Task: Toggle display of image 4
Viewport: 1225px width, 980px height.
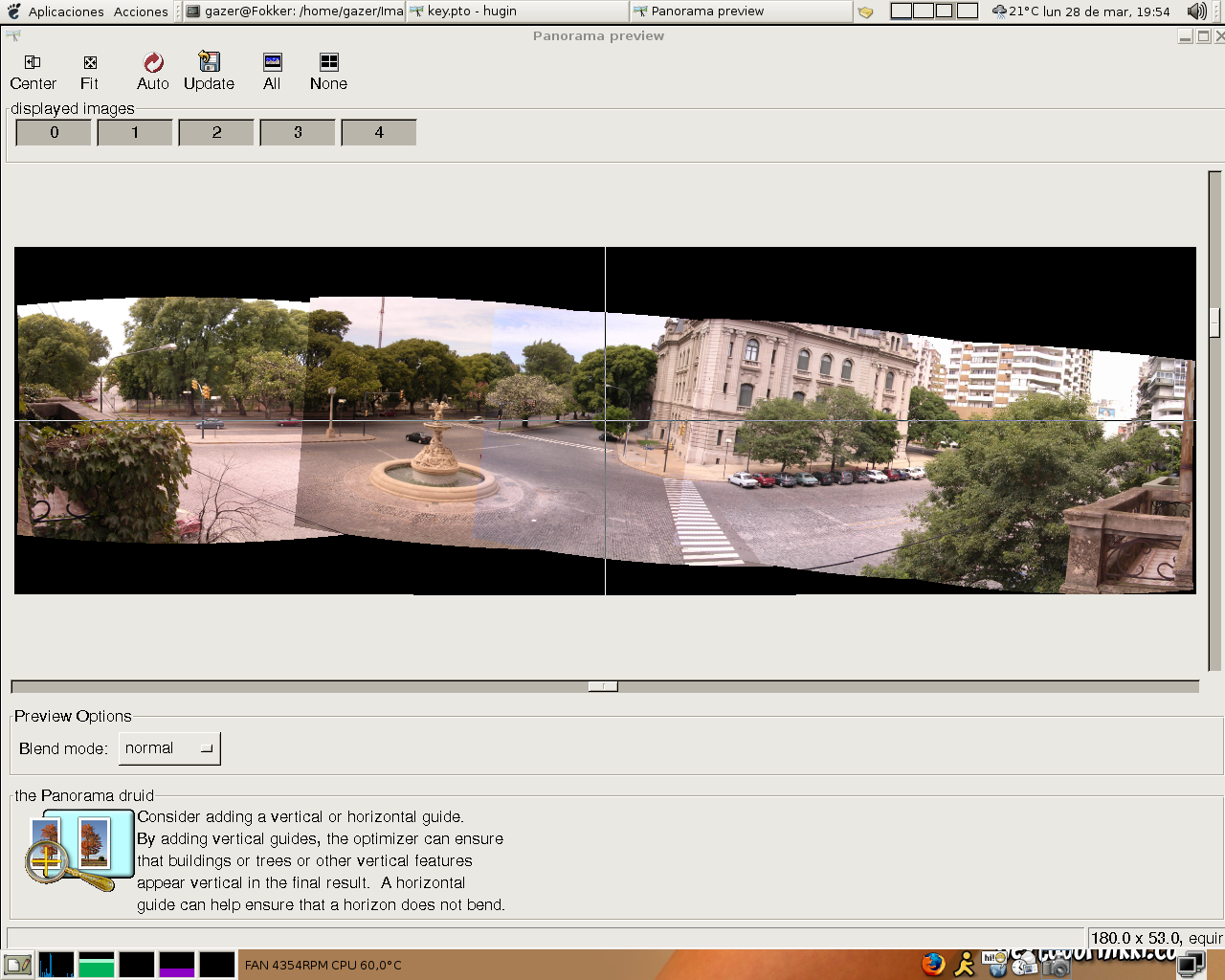Action: pyautogui.click(x=379, y=132)
